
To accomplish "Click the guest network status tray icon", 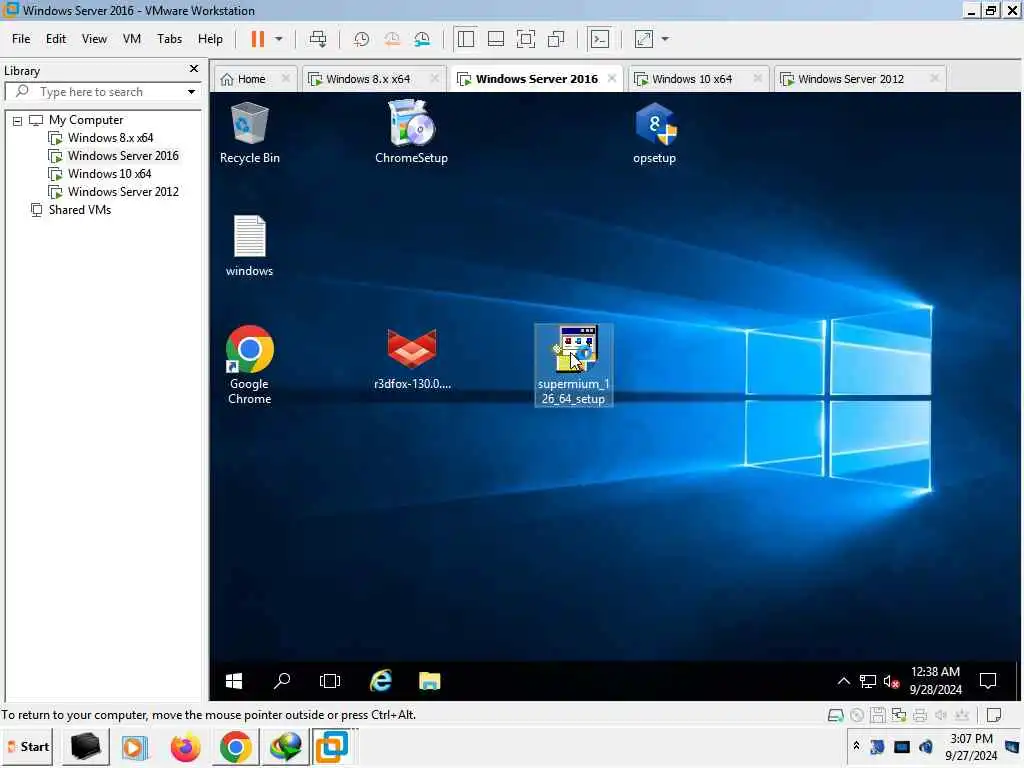I will tap(868, 681).
